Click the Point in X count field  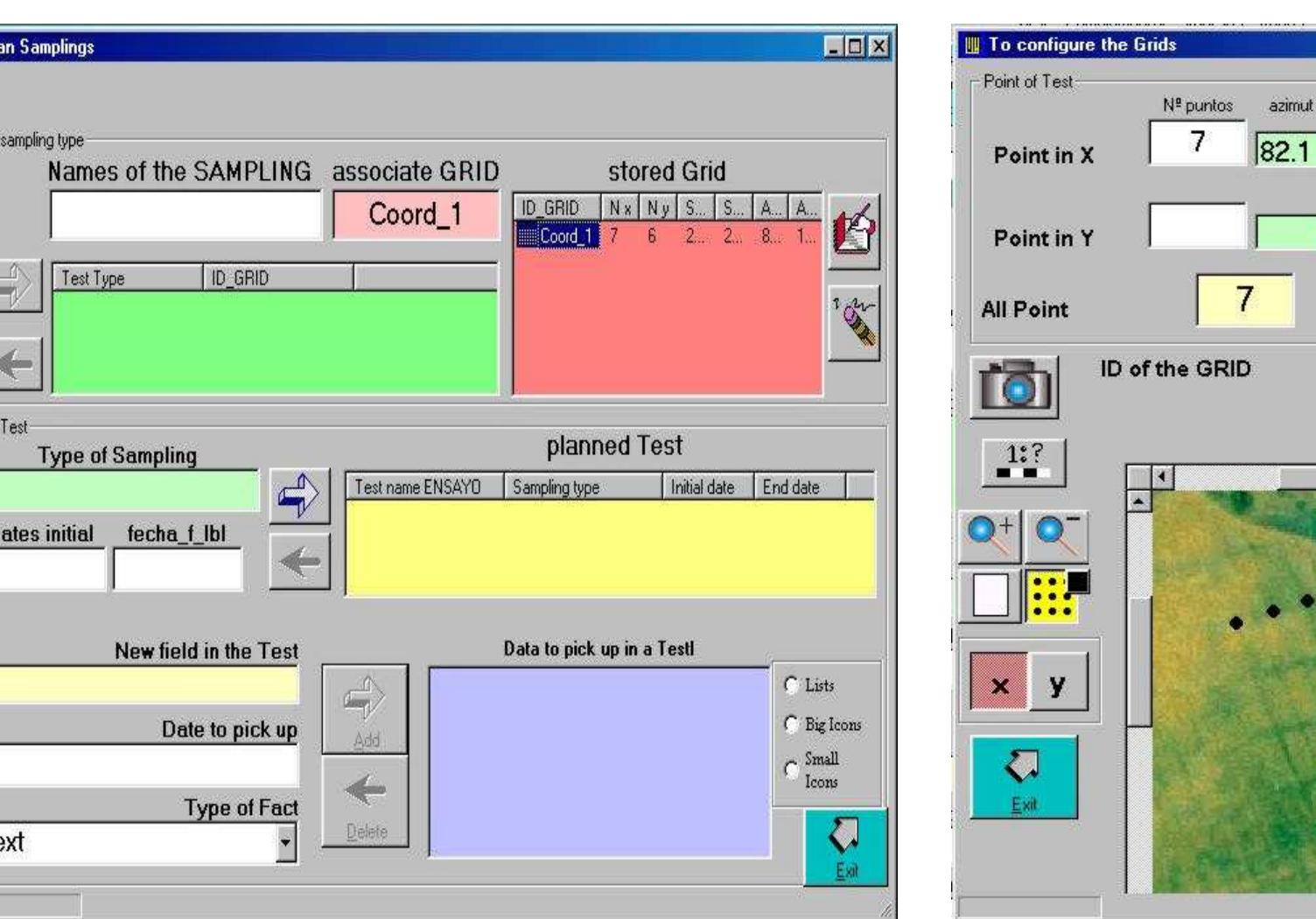1196,142
